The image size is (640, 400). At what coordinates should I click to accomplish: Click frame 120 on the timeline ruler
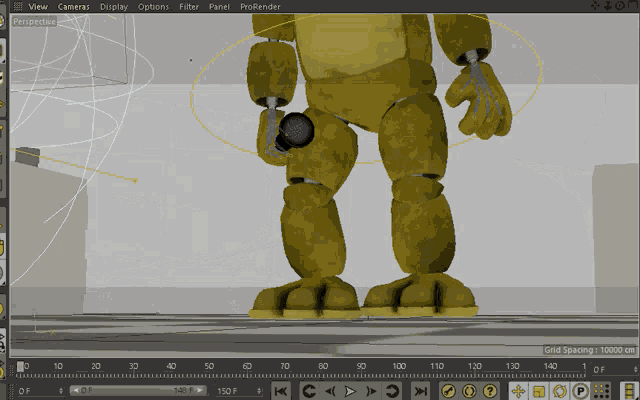pos(474,367)
